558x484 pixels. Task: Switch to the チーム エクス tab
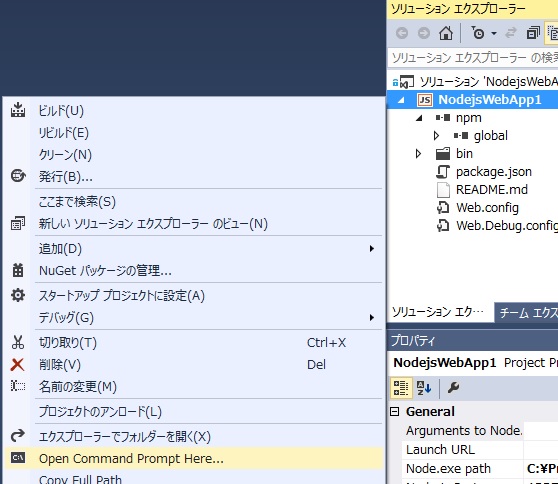pyautogui.click(x=527, y=313)
